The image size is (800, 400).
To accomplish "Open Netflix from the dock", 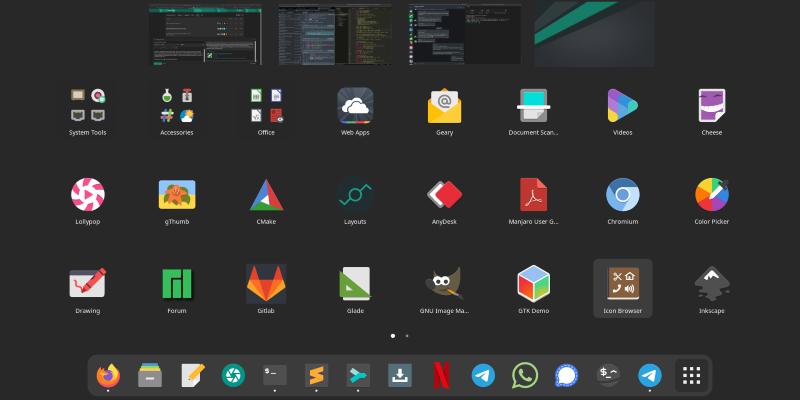I will tap(441, 375).
